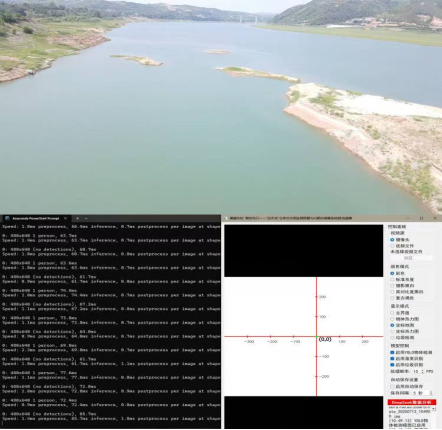Click the FPS frame rate stepper arrows
The height and width of the screenshot is (430, 442).
click(x=423, y=371)
